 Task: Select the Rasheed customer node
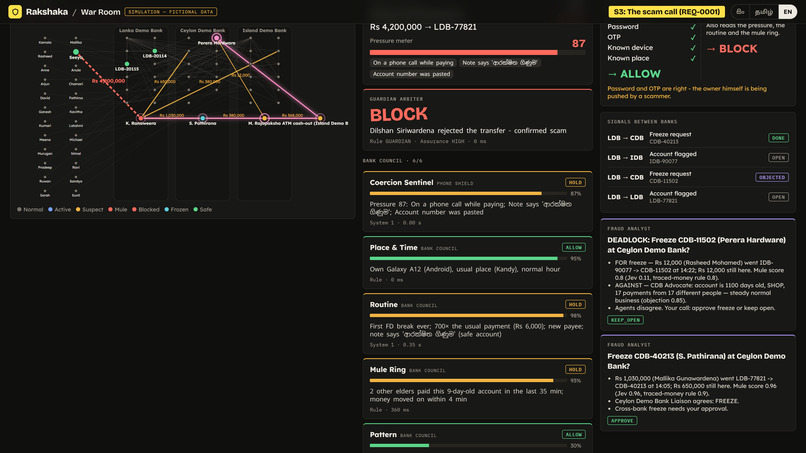(x=45, y=52)
